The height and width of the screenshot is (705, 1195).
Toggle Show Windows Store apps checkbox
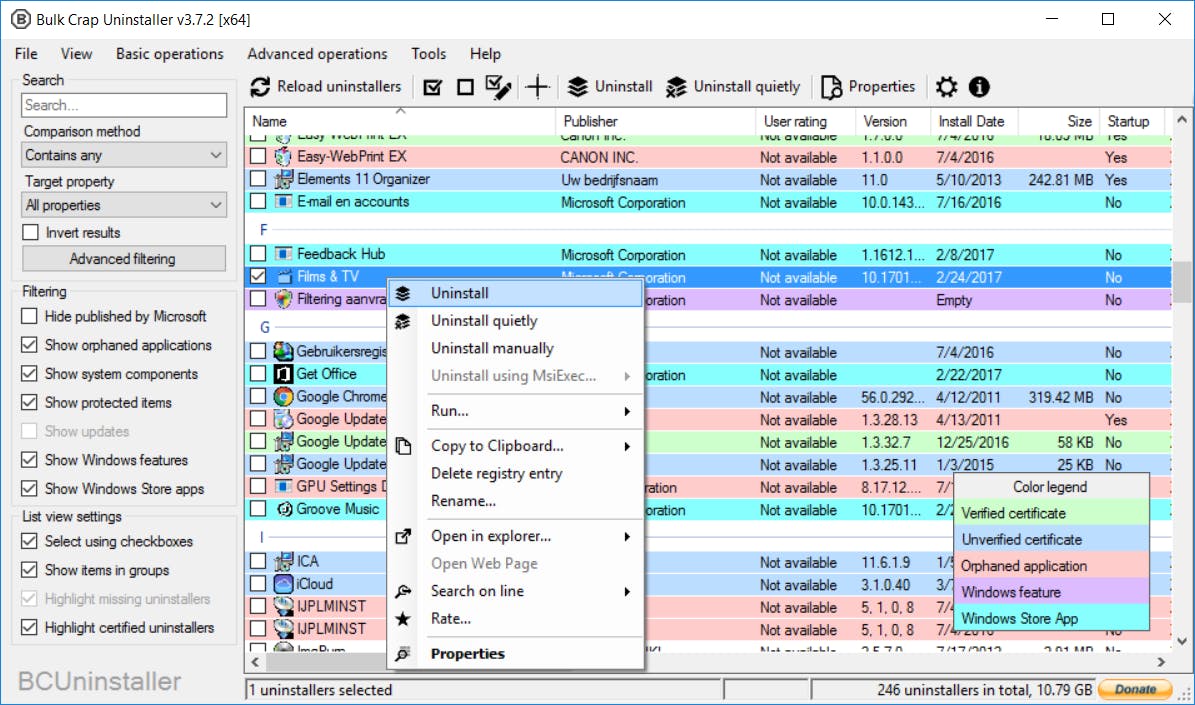pos(29,489)
